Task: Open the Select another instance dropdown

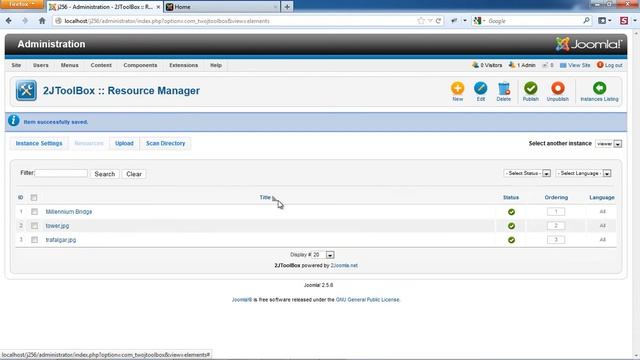Action: click(608, 144)
